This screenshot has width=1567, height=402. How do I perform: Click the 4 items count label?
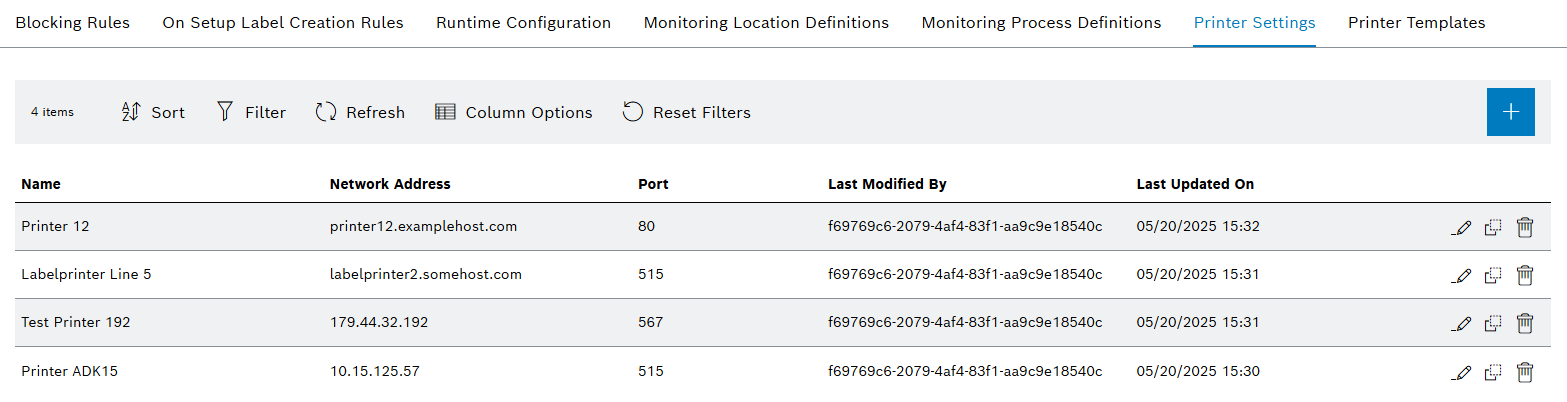pos(52,112)
